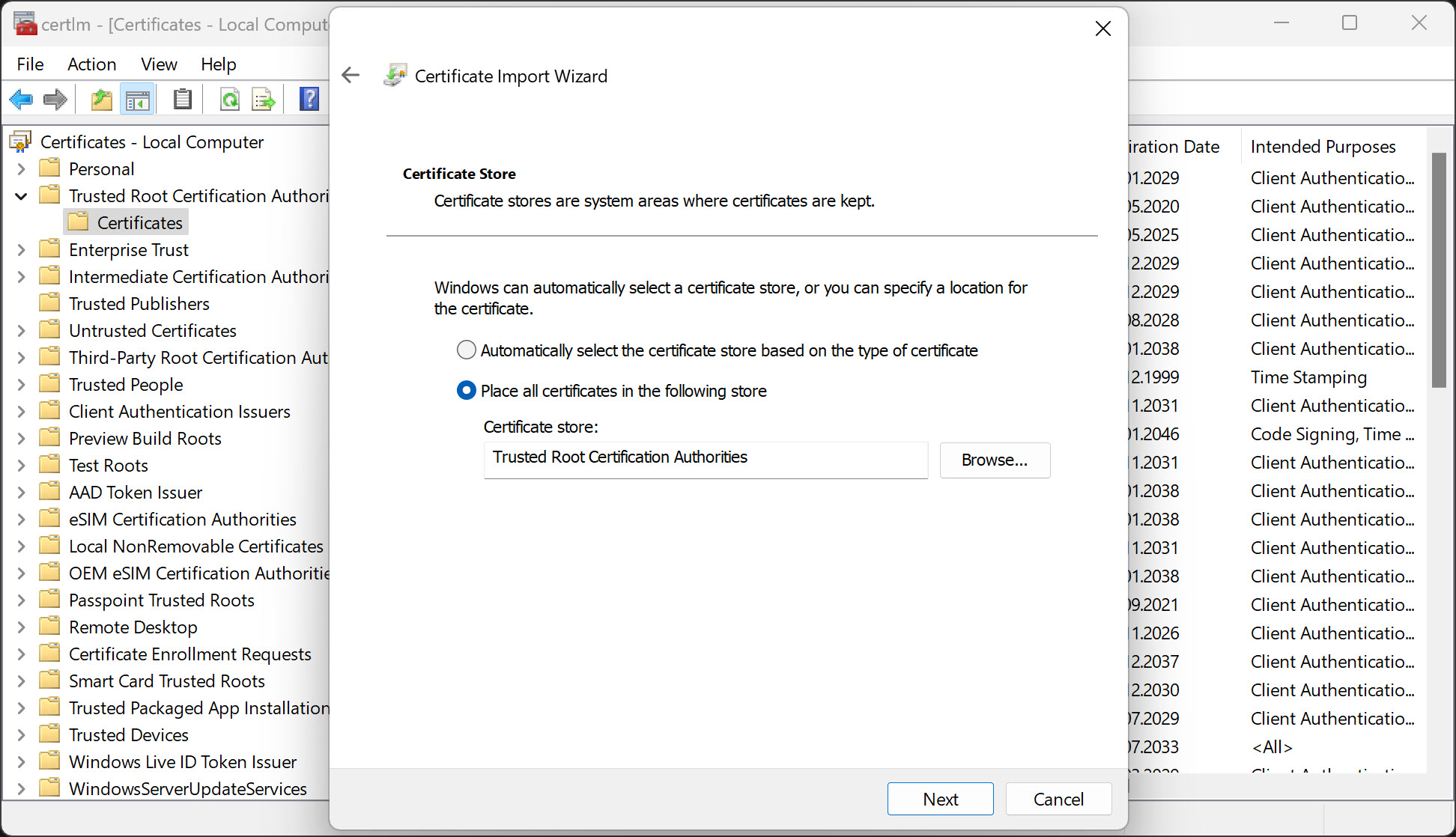
Task: Click the vertical scrollbar thumb in certificate list
Action: (1438, 270)
